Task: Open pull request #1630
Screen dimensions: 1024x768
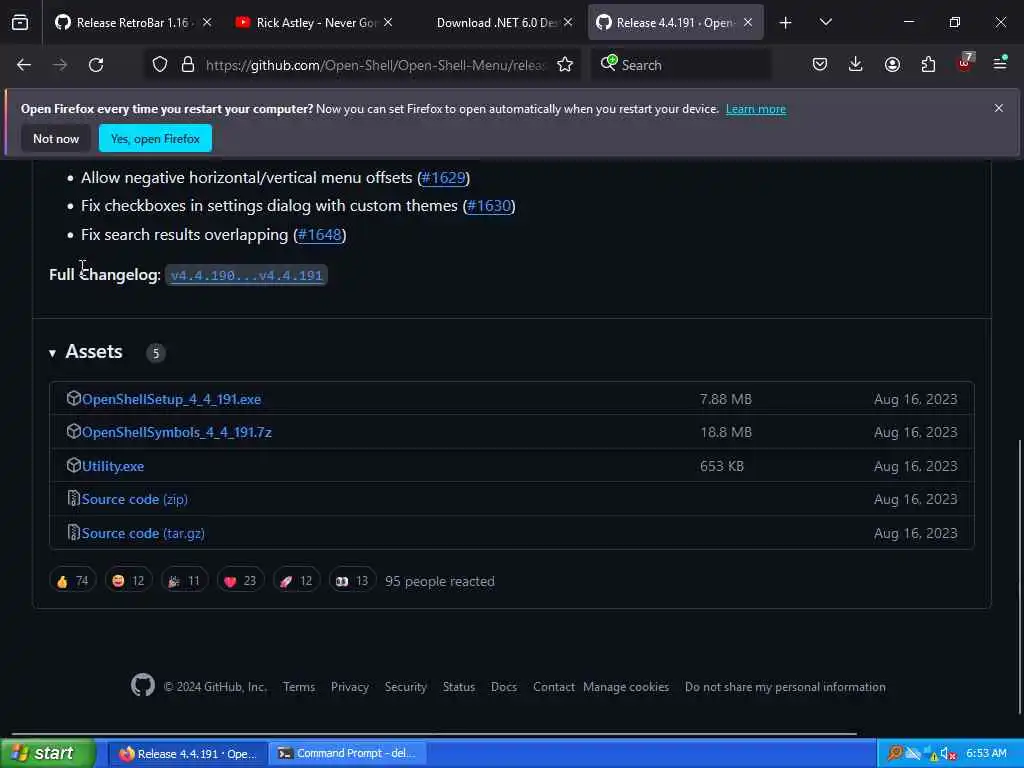Action: pyautogui.click(x=489, y=206)
